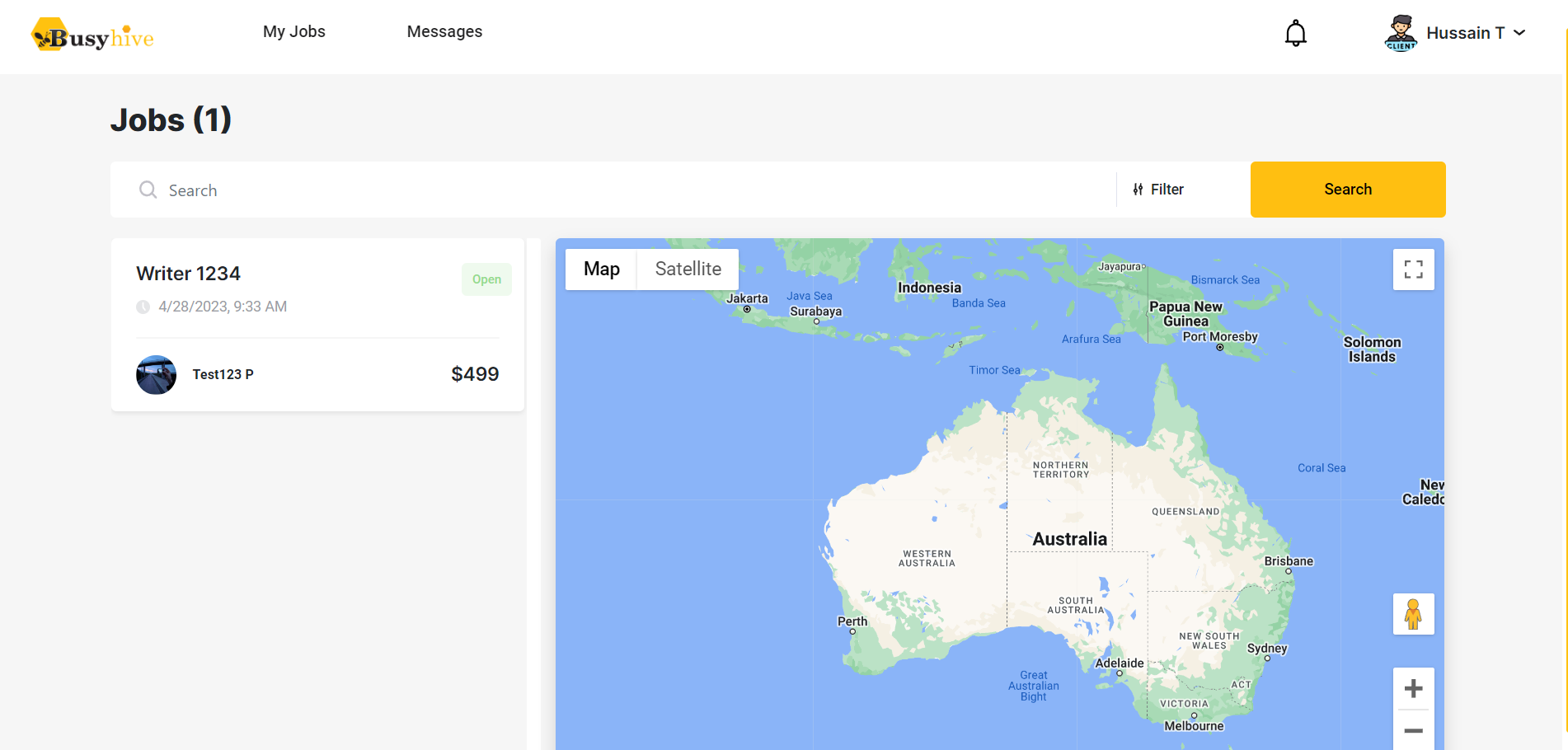Click the Solomon Islands label
This screenshot has width=1568, height=750.
pos(1372,349)
